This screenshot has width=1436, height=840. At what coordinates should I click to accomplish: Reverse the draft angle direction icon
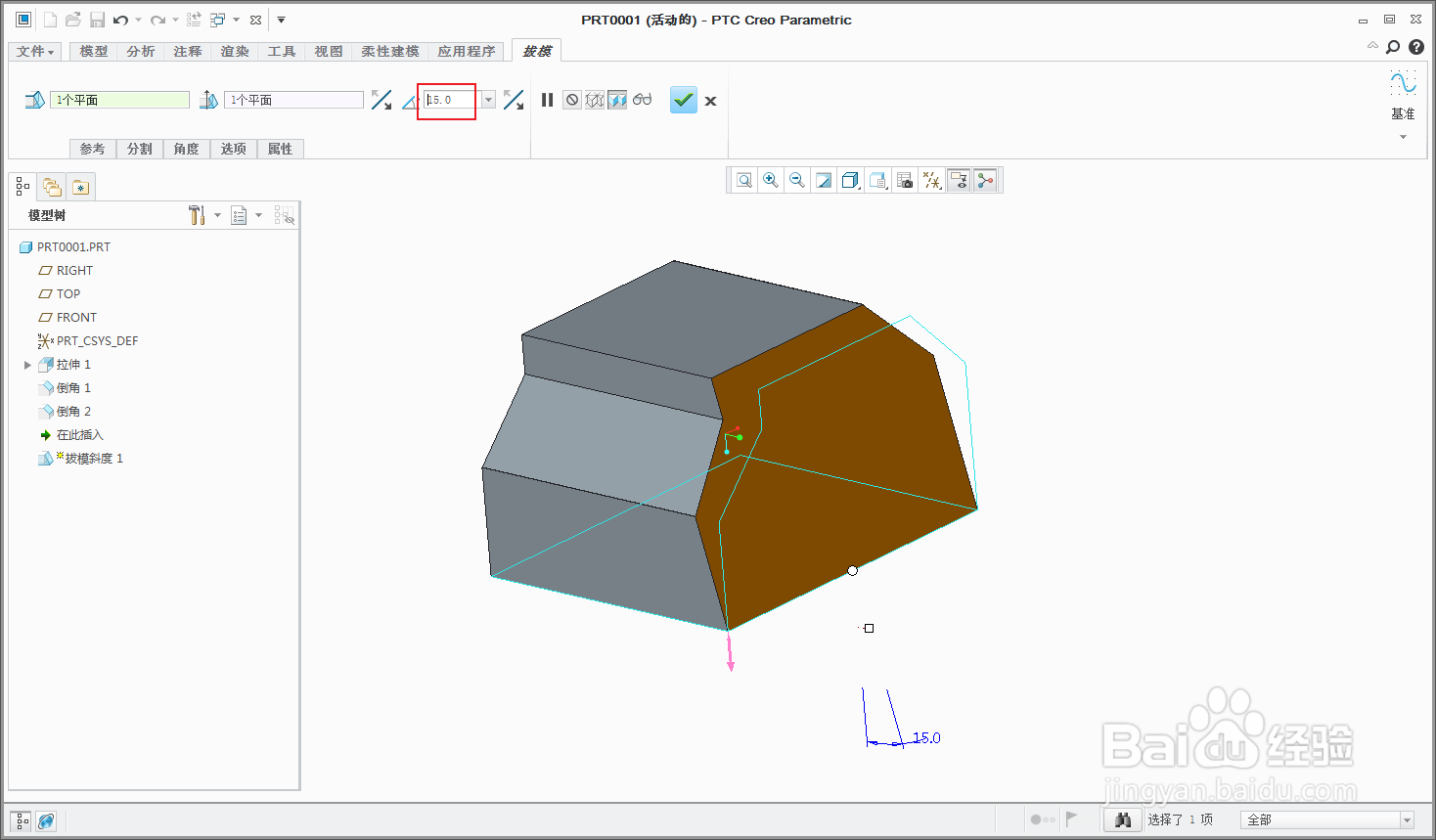(x=514, y=100)
